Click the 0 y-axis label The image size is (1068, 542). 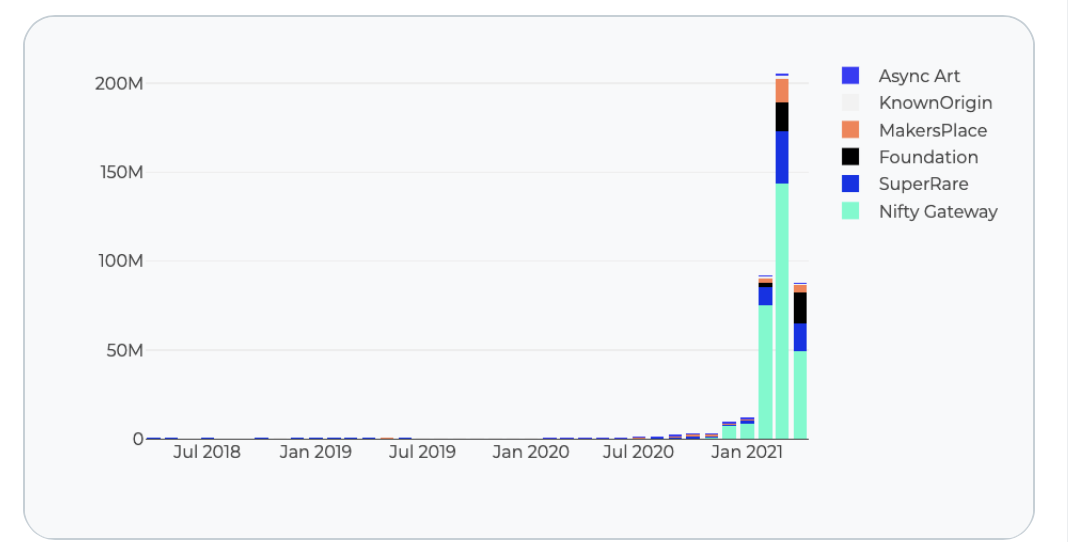(138, 439)
